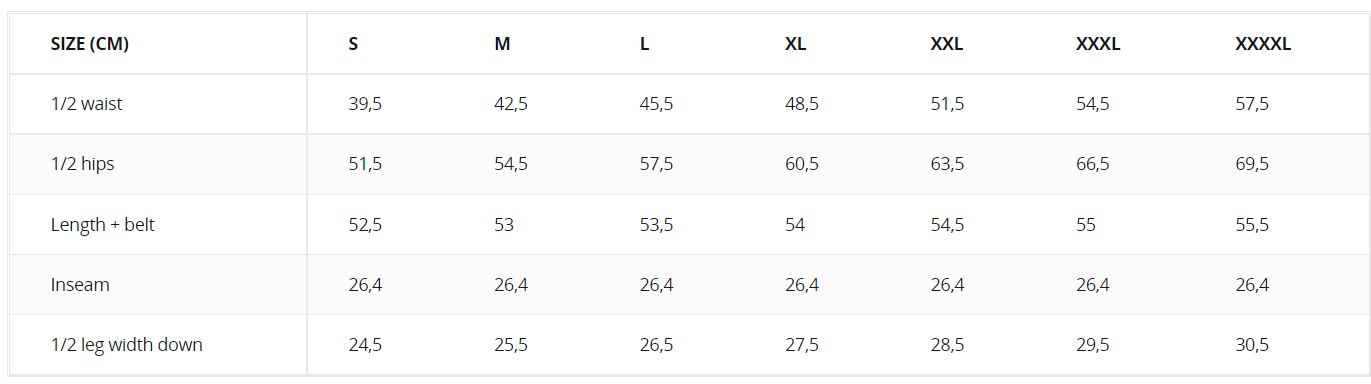This screenshot has height=384, width=1371.
Task: Select the Inseam row label
Action: coord(80,284)
